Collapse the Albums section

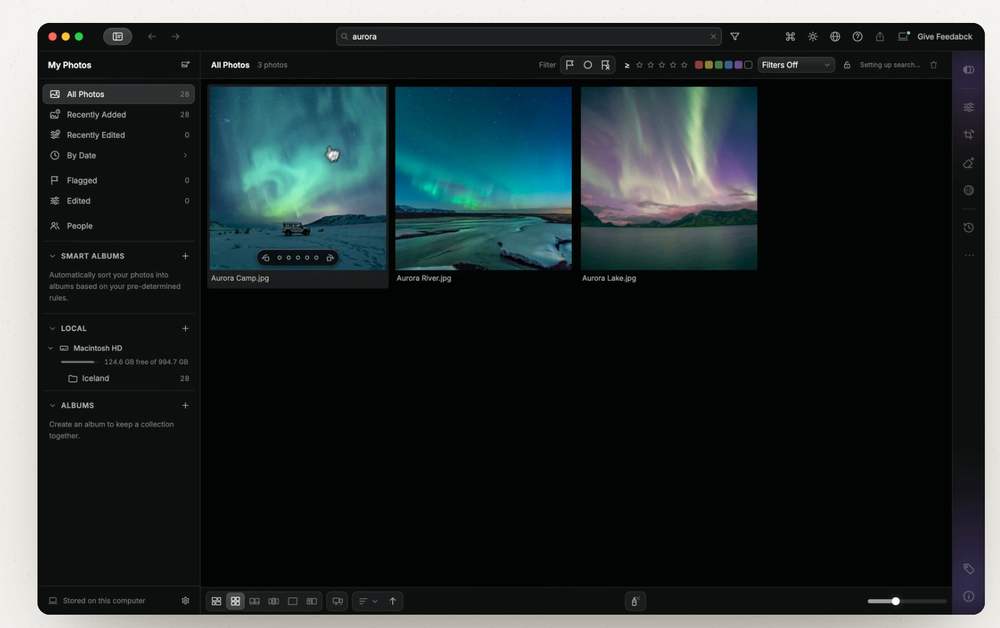[x=52, y=405]
